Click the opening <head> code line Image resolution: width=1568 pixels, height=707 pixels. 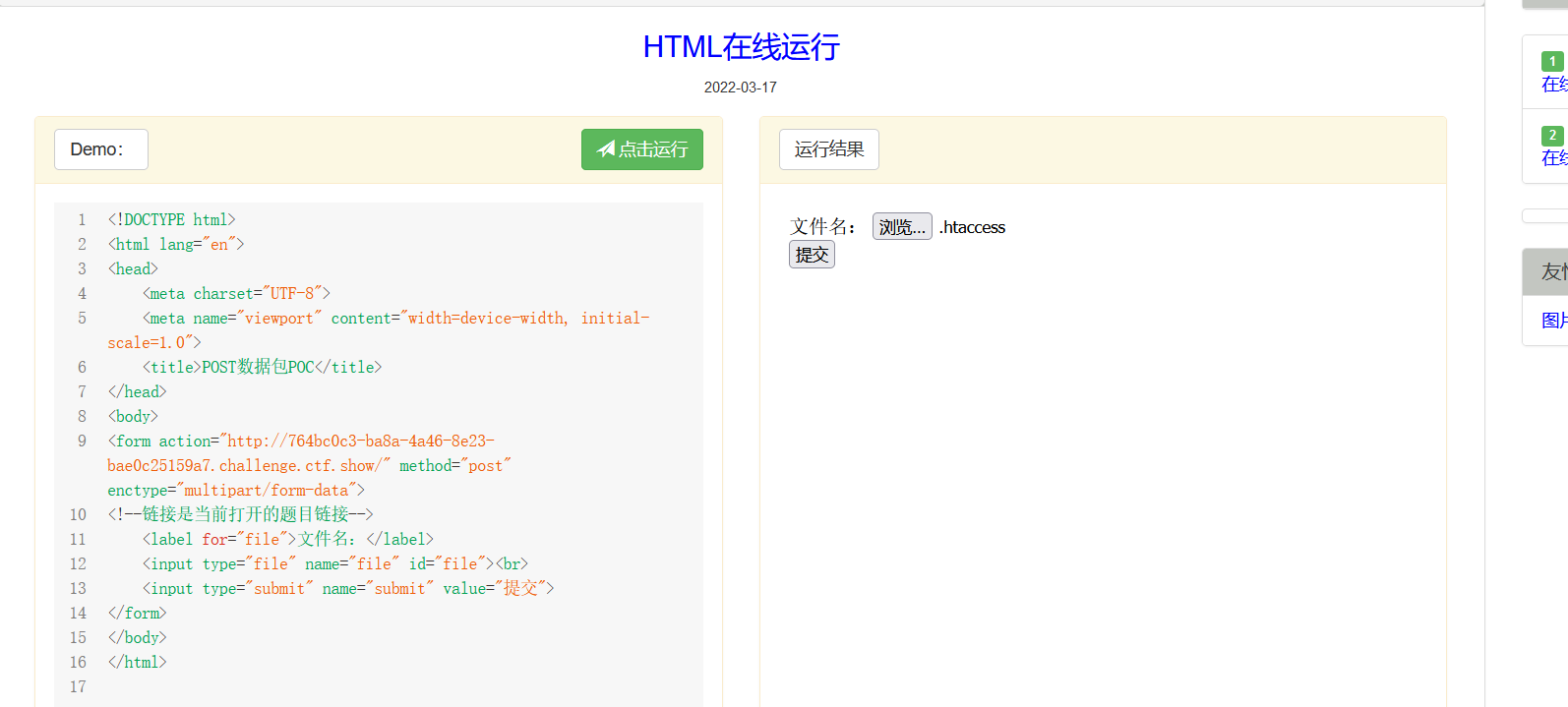click(x=133, y=268)
